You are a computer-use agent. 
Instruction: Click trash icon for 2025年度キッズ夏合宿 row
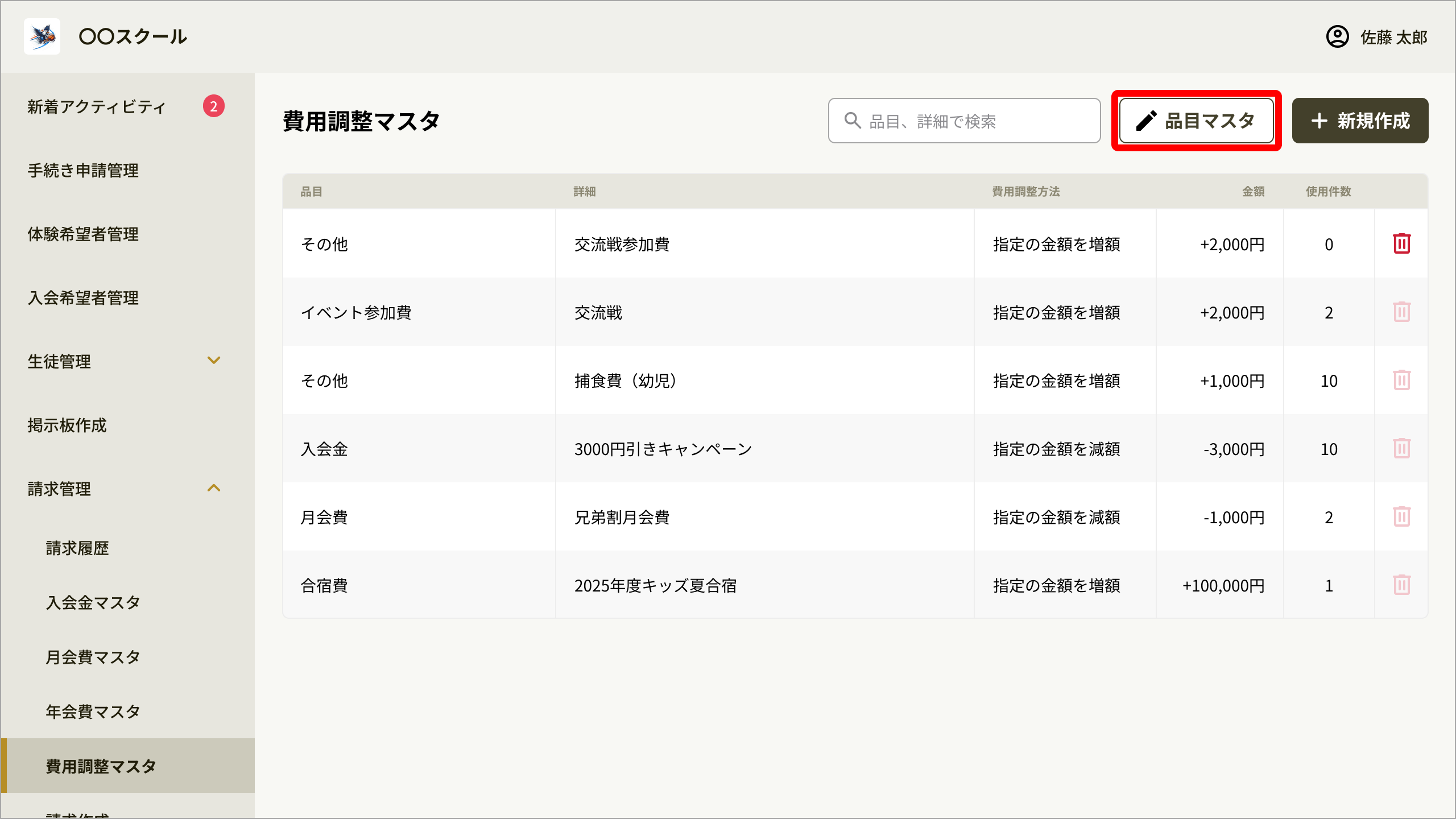(x=1401, y=585)
